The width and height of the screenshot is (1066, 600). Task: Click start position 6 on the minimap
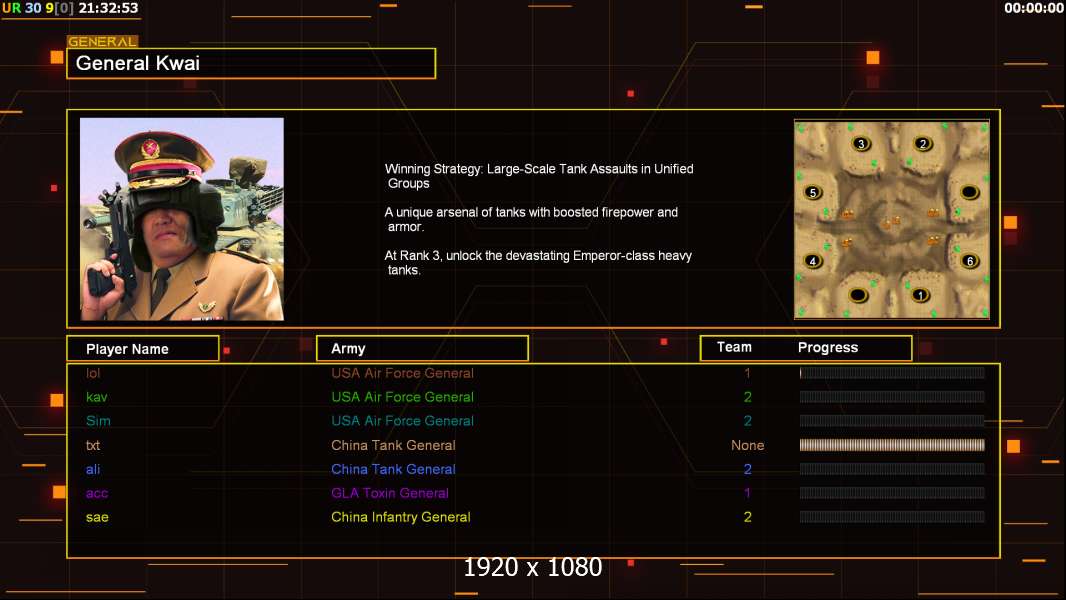(x=970, y=260)
